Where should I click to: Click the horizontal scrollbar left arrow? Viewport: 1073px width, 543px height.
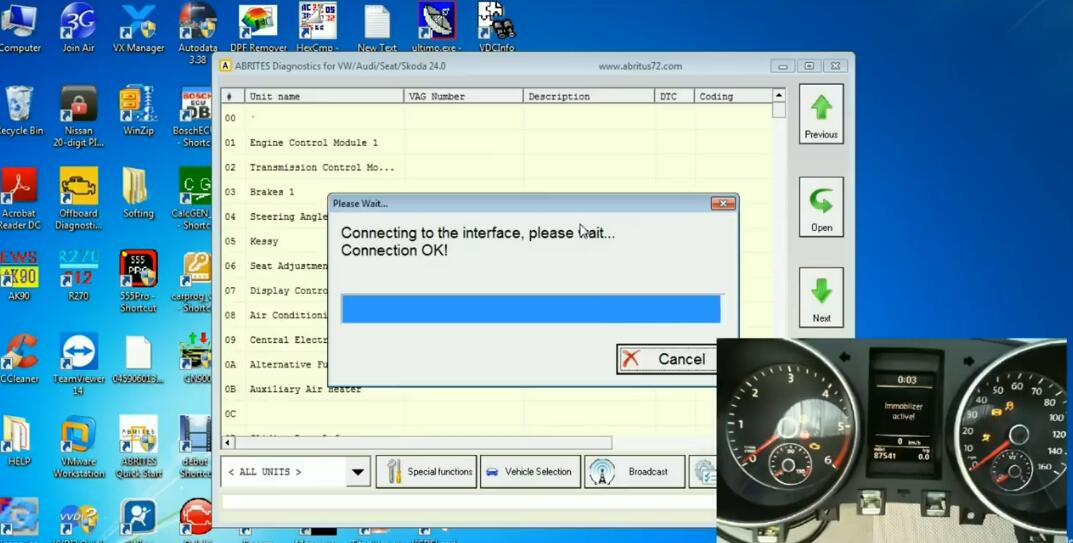click(227, 443)
